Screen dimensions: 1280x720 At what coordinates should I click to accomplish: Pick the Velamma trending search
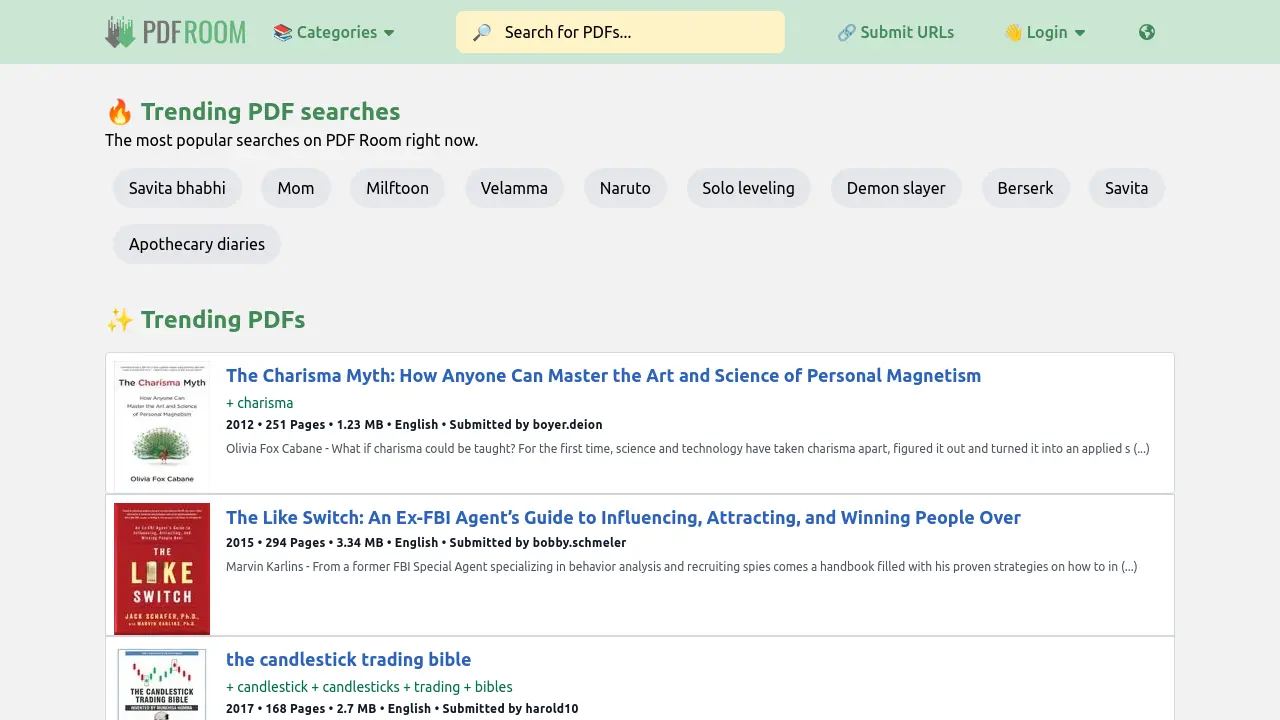(514, 188)
